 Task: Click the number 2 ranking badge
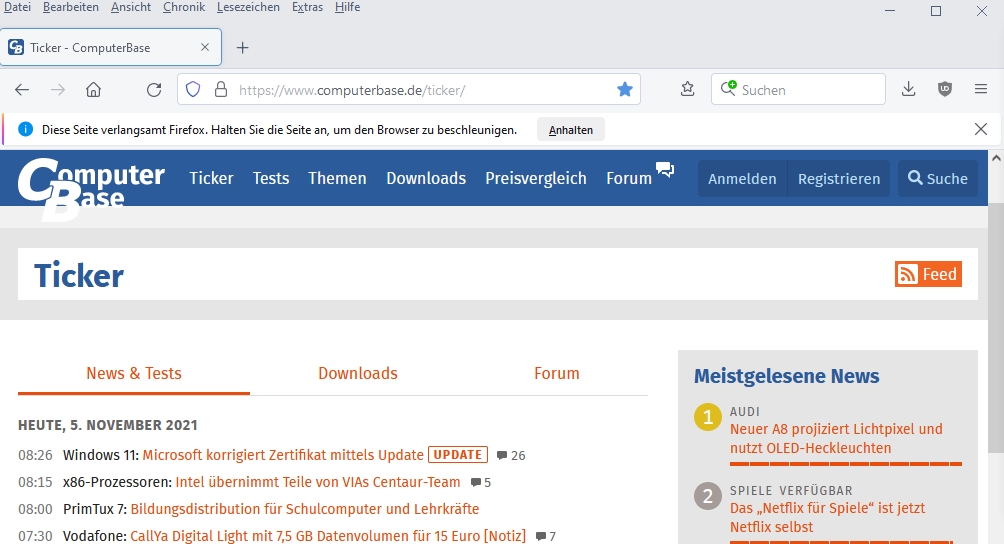708,496
